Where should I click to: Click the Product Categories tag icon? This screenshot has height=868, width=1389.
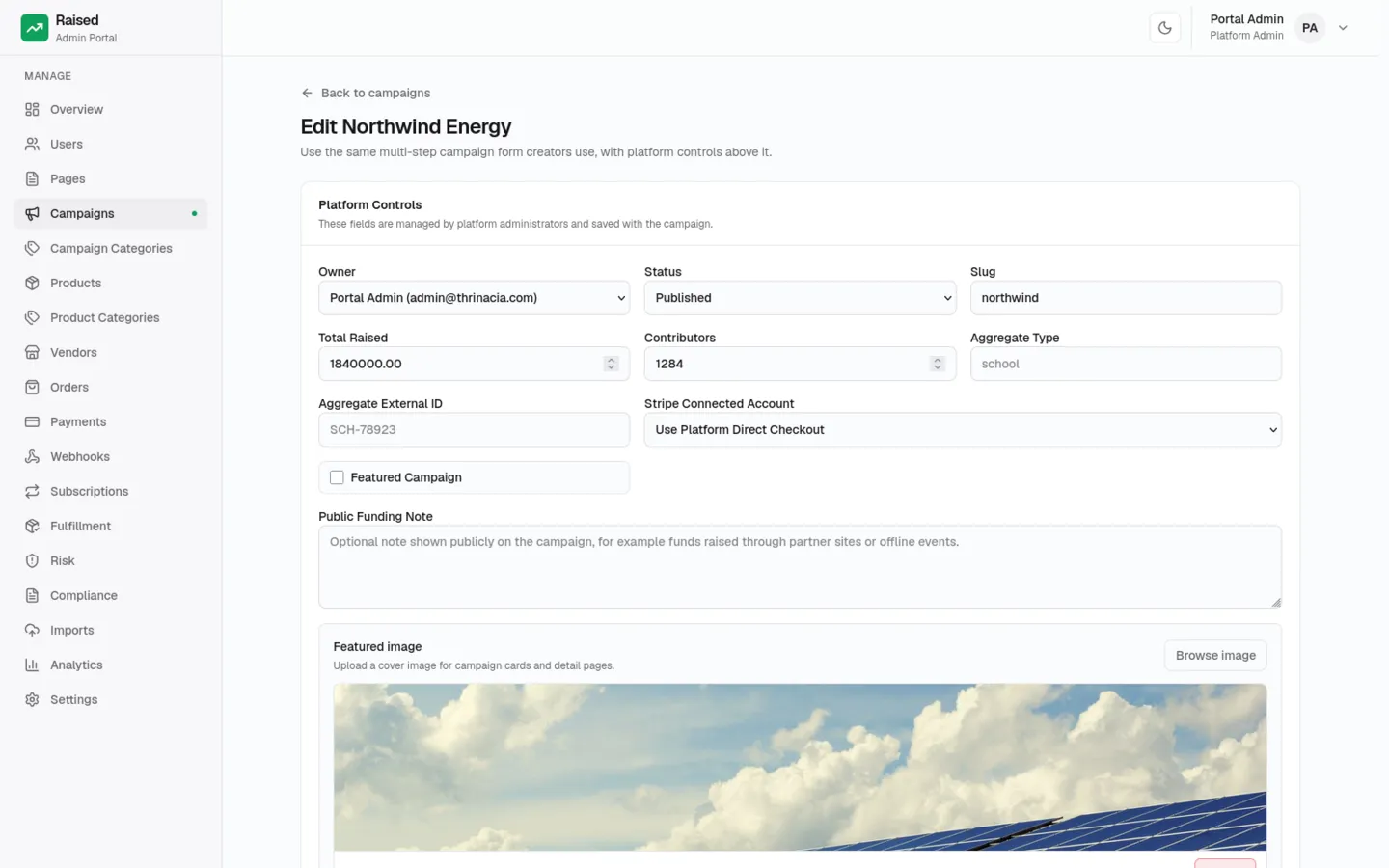click(32, 317)
